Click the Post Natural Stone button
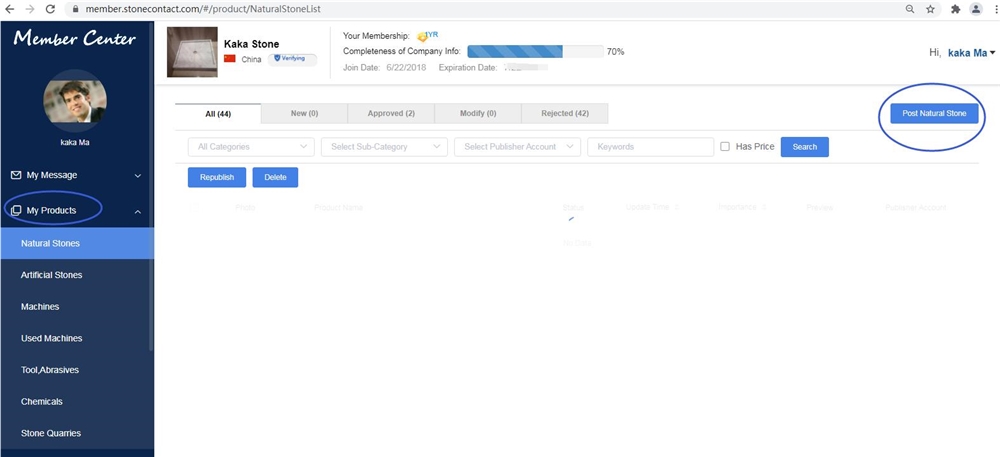The width and height of the screenshot is (1000, 457). [x=934, y=113]
